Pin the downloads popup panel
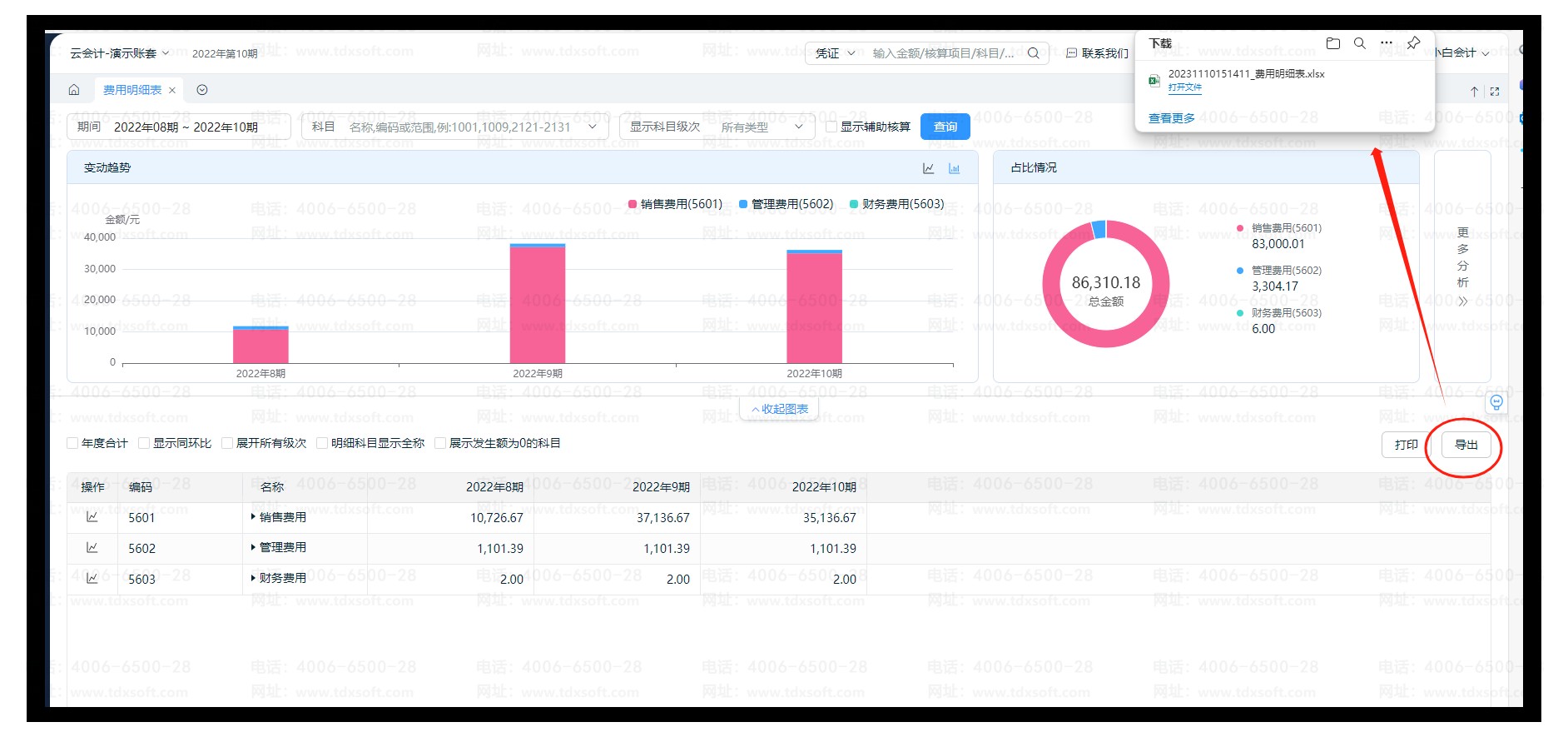Screen dimensions: 1568x737 point(1413,43)
